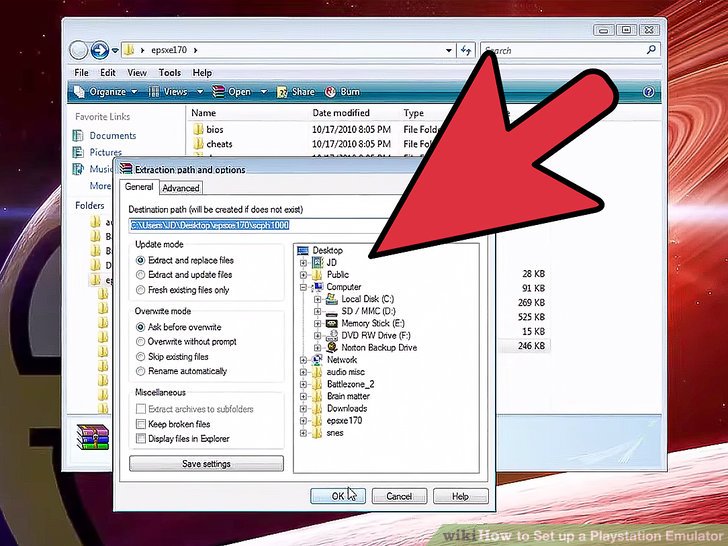This screenshot has height=546, width=728.
Task: Expand Local Disk (C:) node
Action: point(318,299)
